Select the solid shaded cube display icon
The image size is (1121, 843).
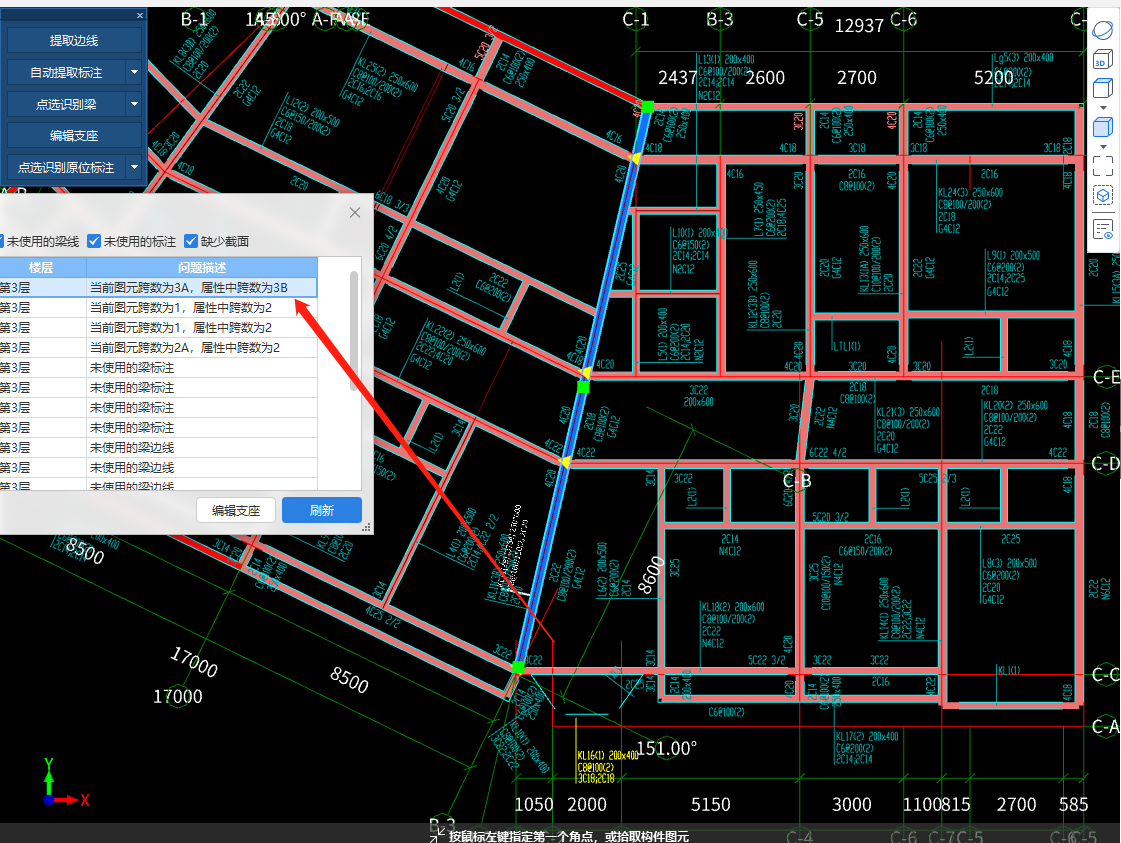(1103, 127)
